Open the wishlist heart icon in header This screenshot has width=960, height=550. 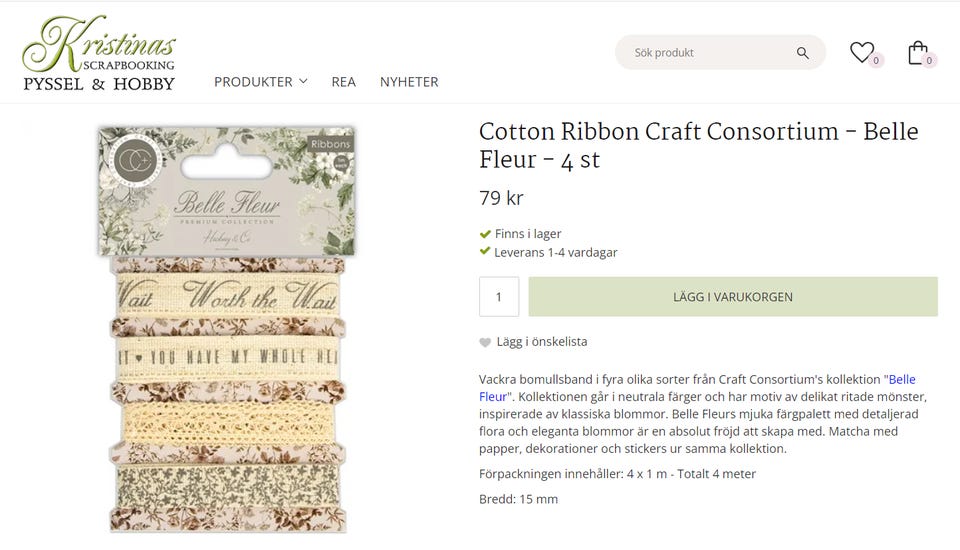[861, 52]
